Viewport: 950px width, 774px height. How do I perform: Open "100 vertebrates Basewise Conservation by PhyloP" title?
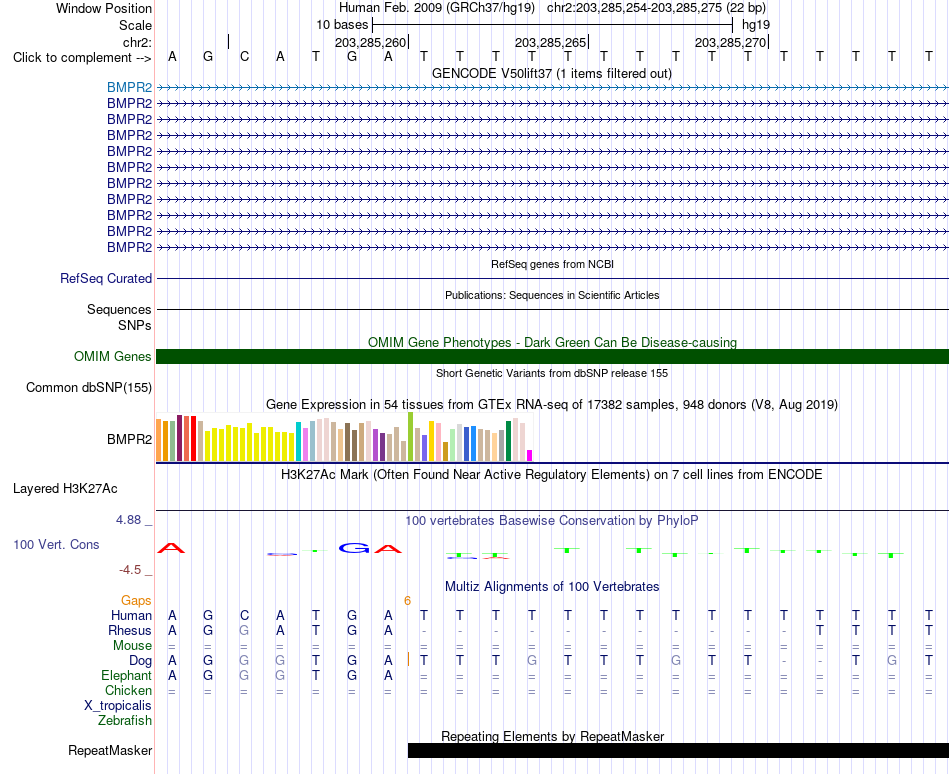point(551,520)
